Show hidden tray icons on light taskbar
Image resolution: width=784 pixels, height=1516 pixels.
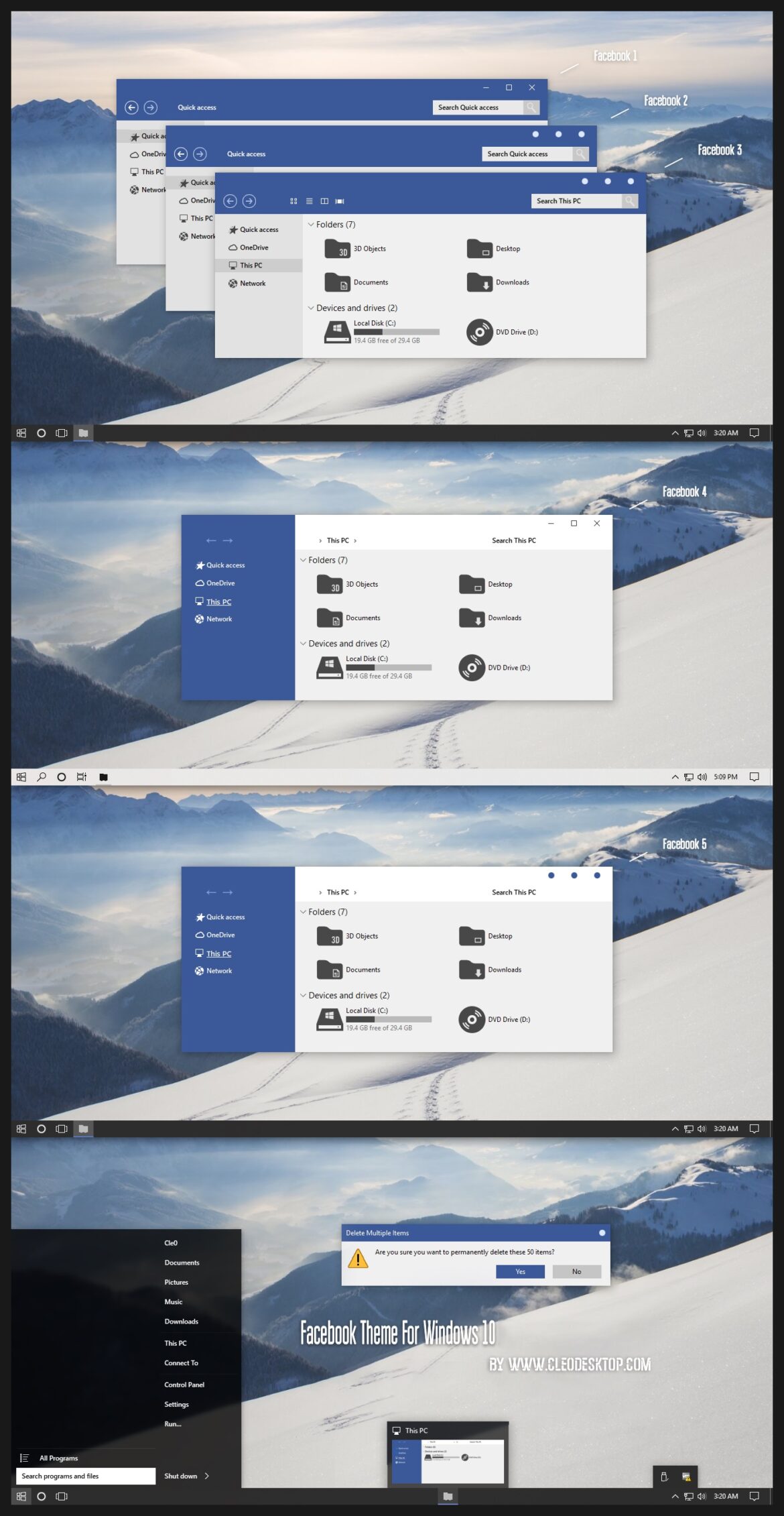coord(675,776)
